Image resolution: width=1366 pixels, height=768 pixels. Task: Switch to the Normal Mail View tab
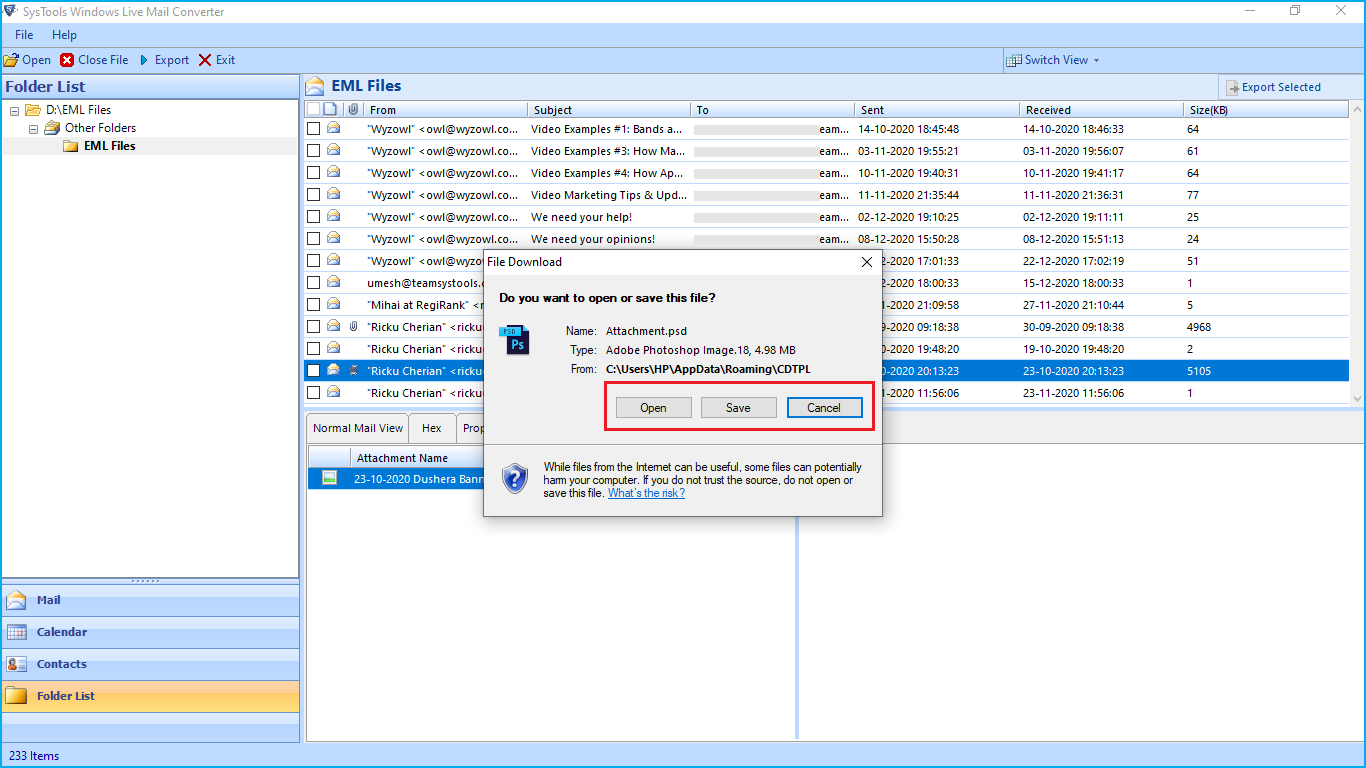358,428
